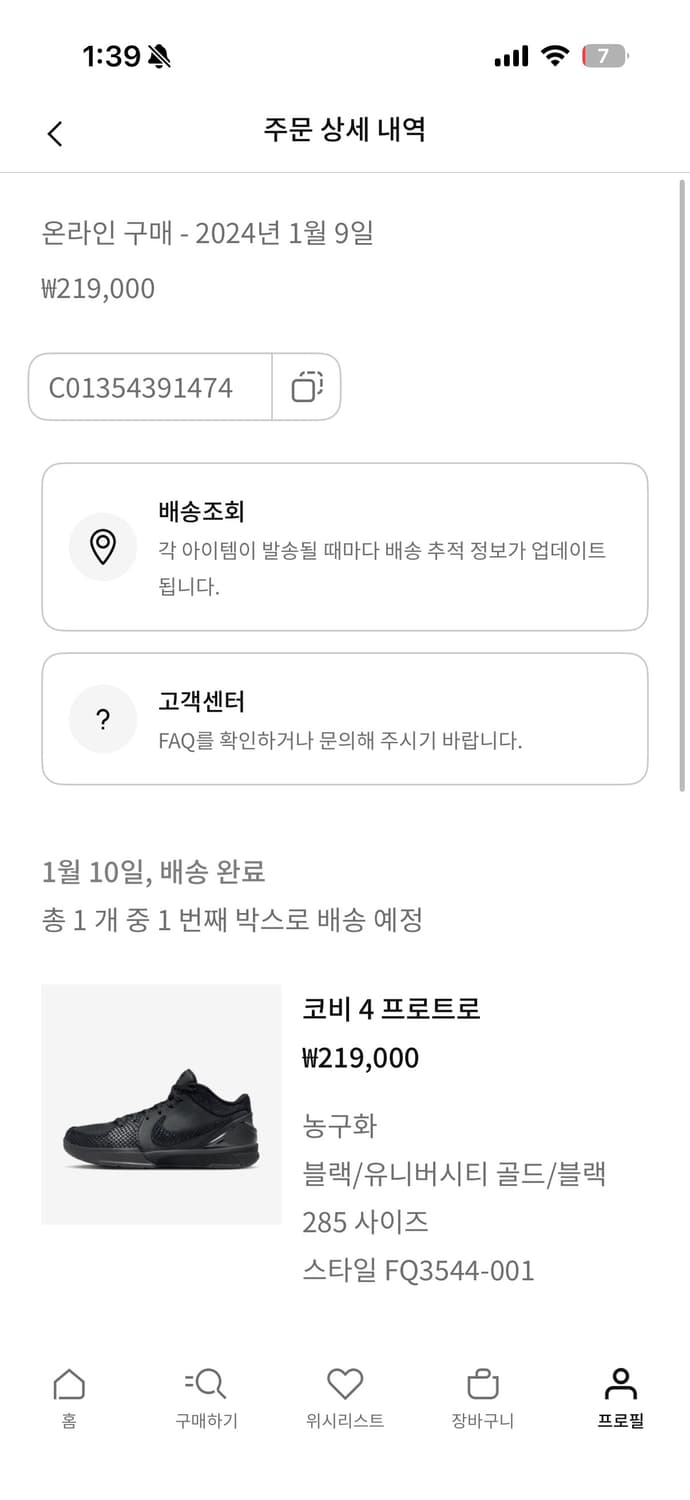
Task: Tap the 장바구니 shopping bag icon
Action: [482, 1383]
